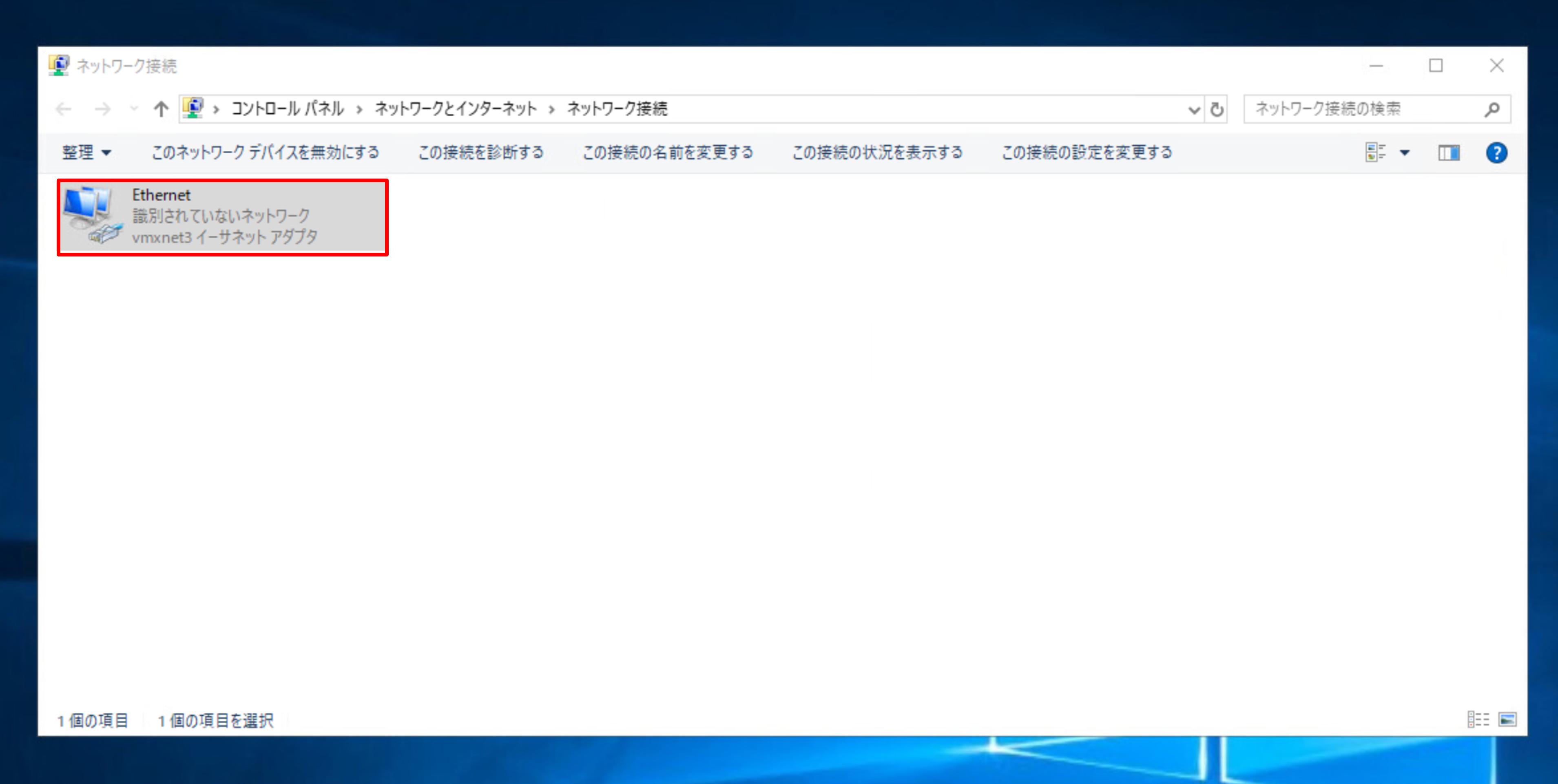
Task: Click the ネットワーク接続の検索 search field
Action: tap(1377, 109)
